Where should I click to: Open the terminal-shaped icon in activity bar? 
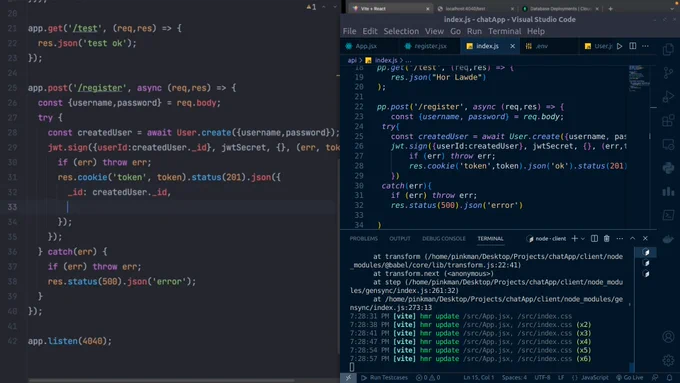(668, 215)
